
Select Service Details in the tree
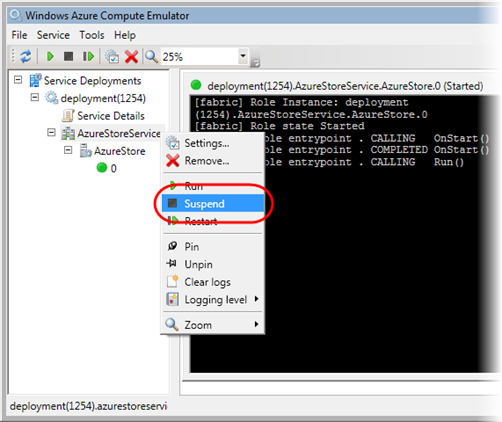pos(111,116)
